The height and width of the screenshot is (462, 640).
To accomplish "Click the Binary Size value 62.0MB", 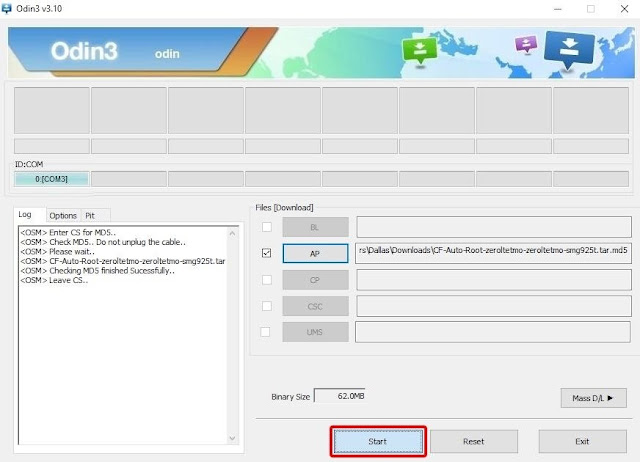I will point(340,396).
